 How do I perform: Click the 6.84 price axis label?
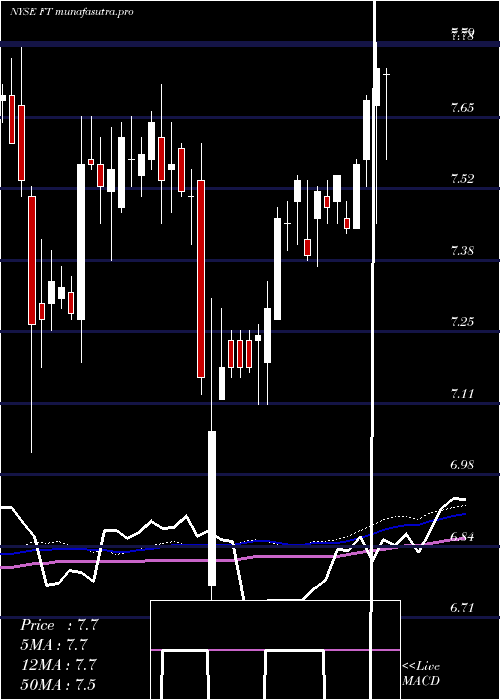[x=462, y=536]
